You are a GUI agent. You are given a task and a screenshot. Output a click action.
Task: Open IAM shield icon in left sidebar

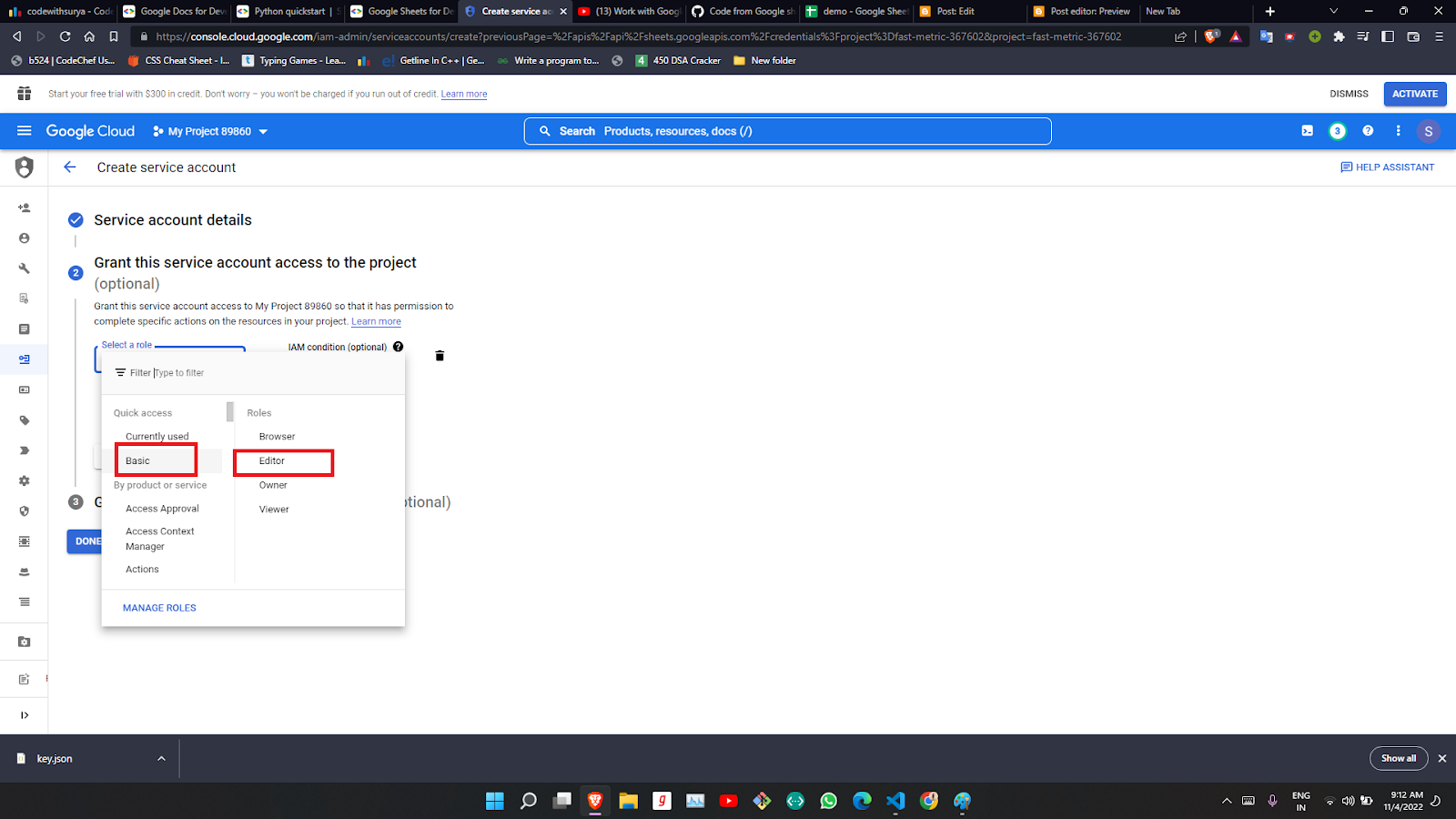[x=25, y=167]
